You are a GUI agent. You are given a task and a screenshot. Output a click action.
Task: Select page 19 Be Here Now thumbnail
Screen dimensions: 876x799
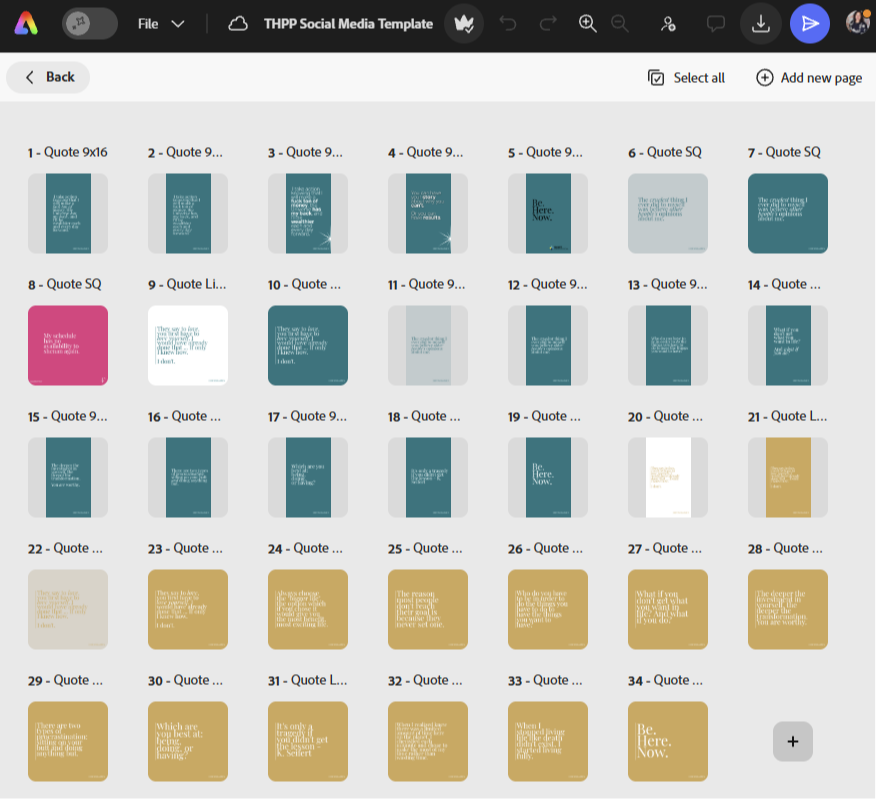(x=548, y=477)
